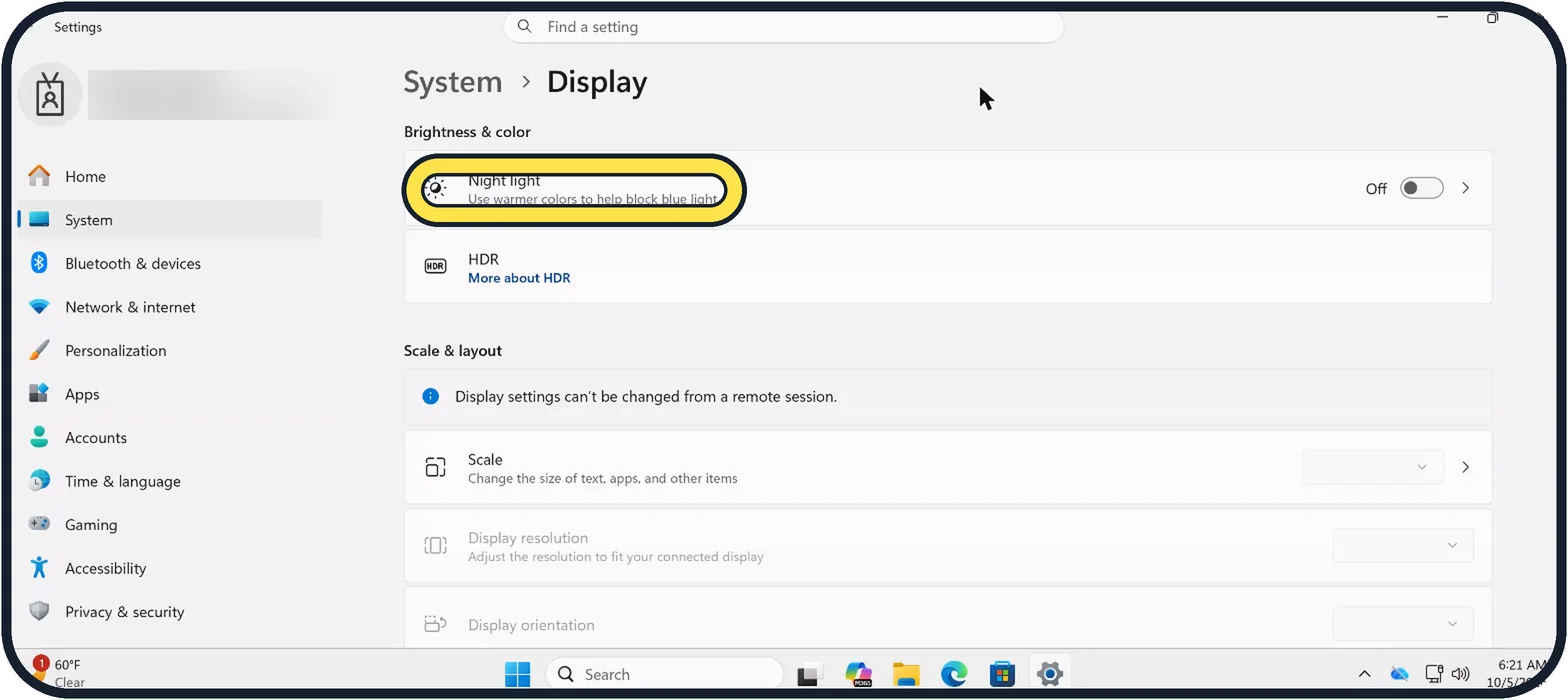Open the Windows Start button
Viewport: 1568px width, 700px height.
pyautogui.click(x=518, y=674)
